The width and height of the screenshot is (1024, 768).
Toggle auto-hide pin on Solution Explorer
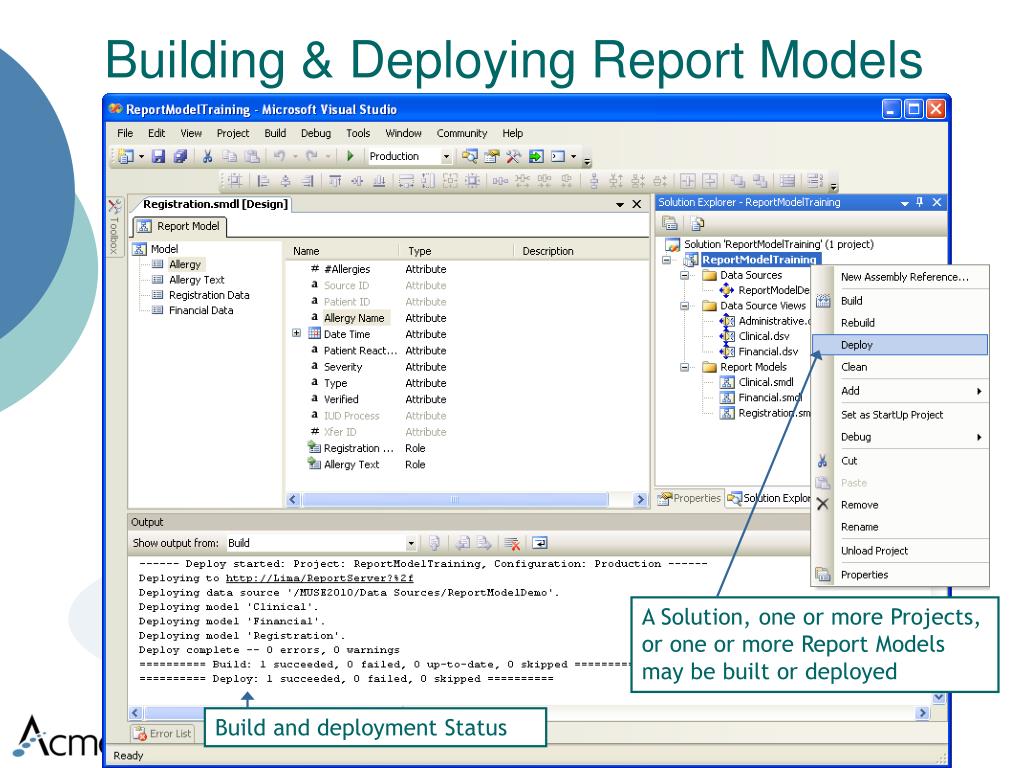tap(919, 203)
